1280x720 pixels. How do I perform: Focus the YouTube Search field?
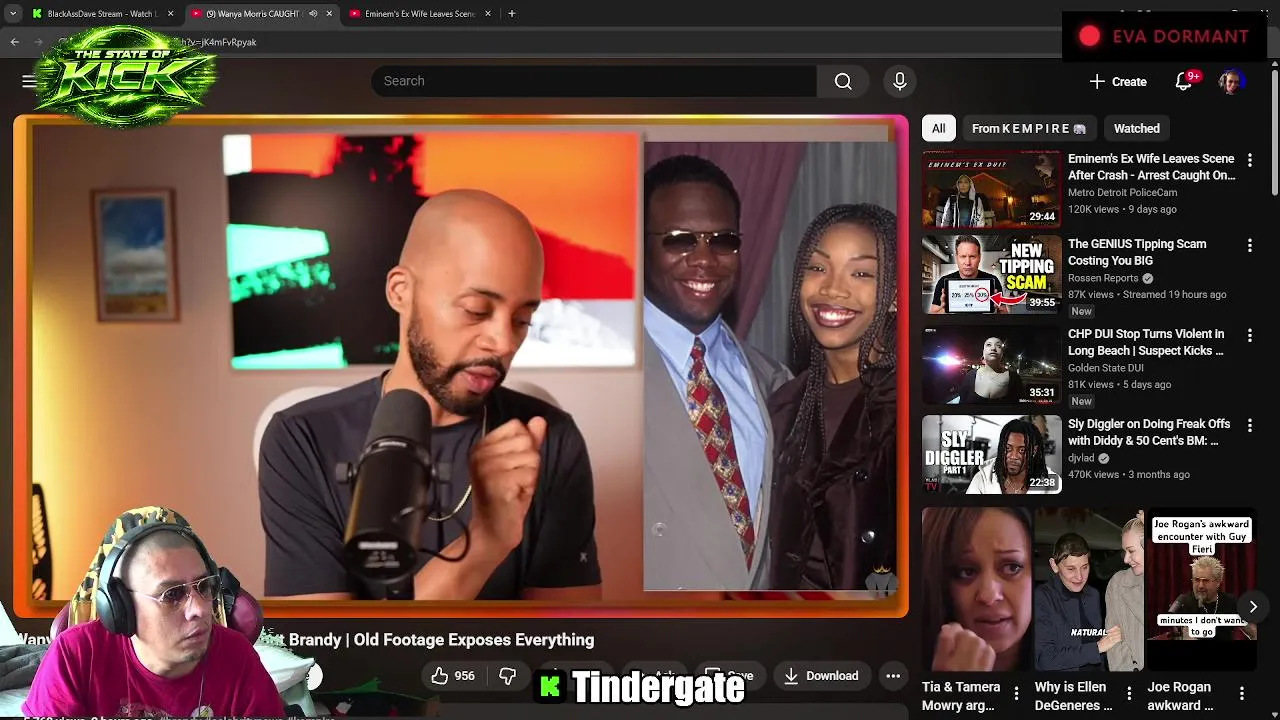coord(594,81)
